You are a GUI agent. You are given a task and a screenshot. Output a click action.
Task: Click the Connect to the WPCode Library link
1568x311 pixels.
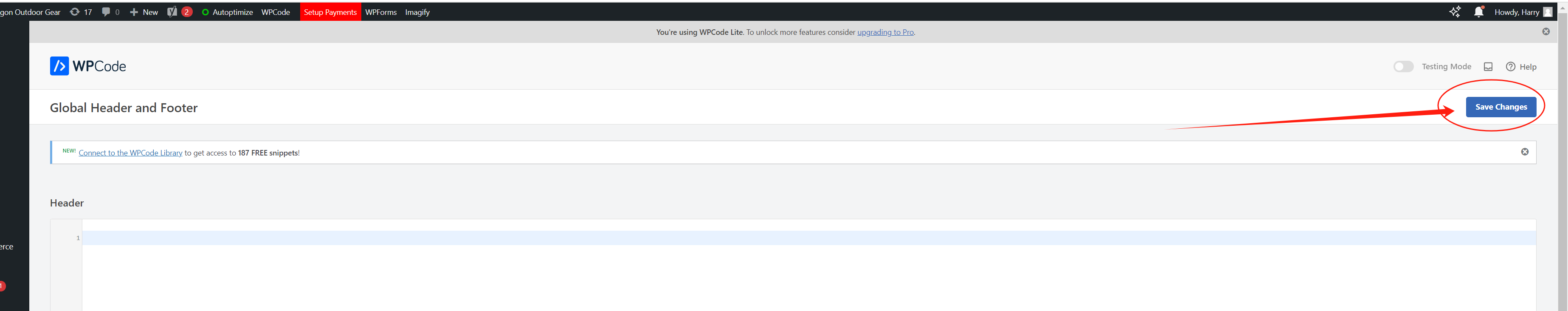(130, 153)
